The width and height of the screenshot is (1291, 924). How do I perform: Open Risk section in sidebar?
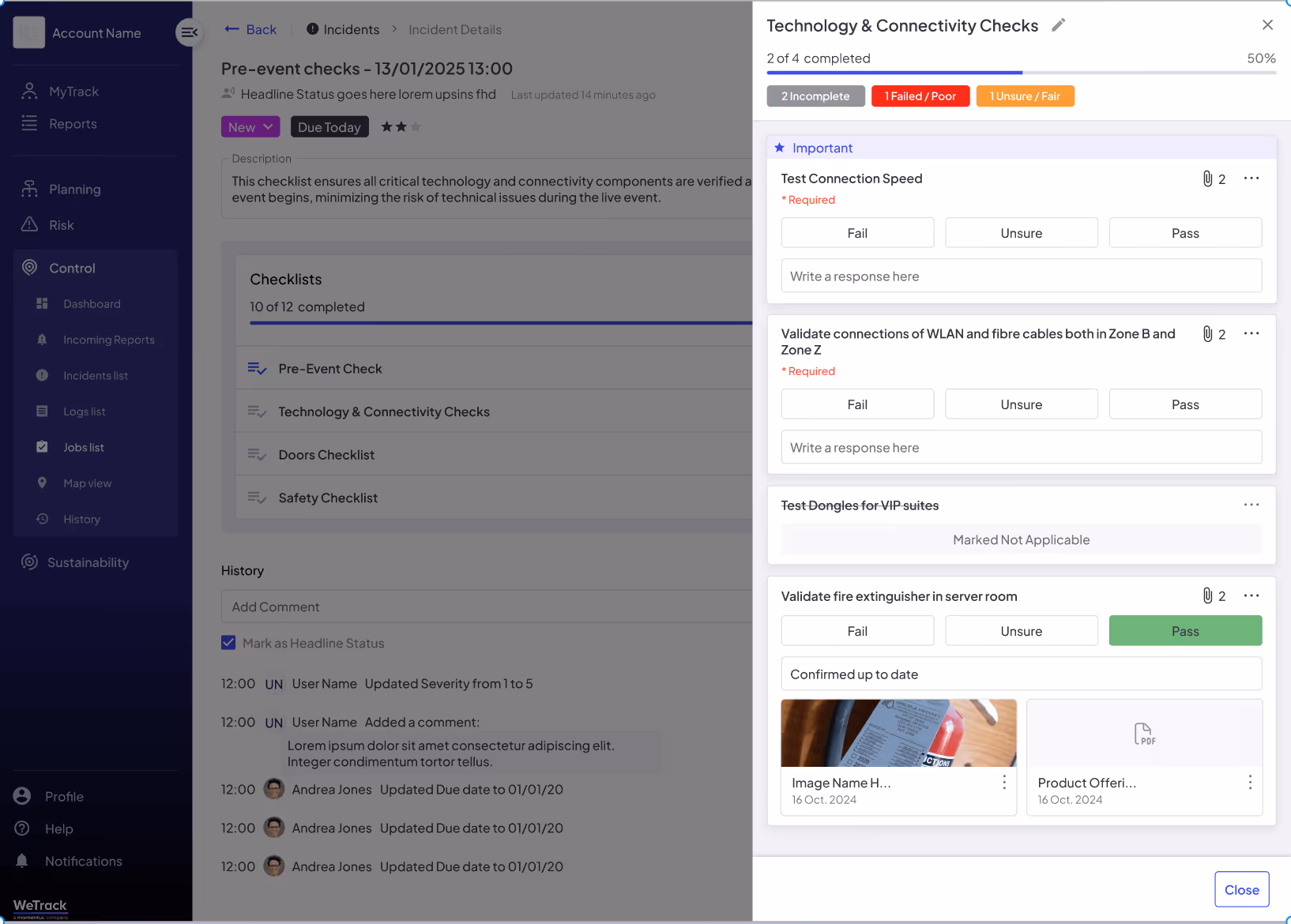[x=47, y=225]
